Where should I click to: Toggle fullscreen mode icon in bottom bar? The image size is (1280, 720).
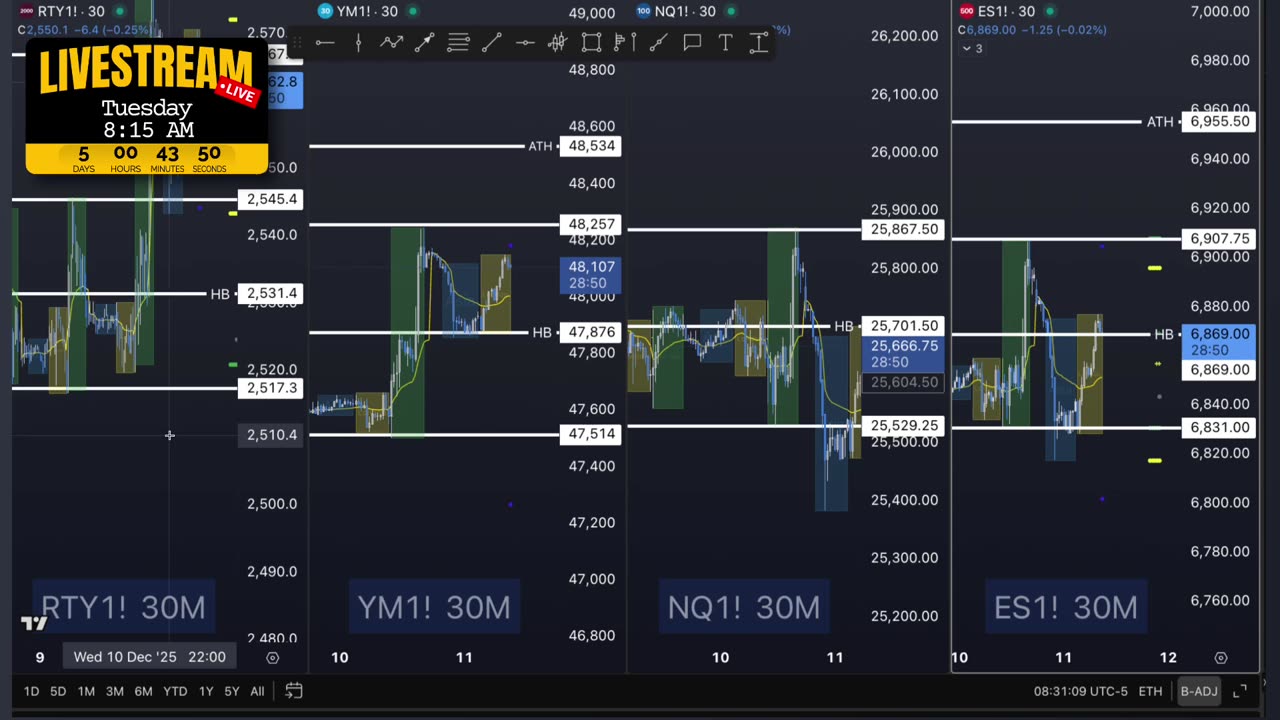[1240, 691]
